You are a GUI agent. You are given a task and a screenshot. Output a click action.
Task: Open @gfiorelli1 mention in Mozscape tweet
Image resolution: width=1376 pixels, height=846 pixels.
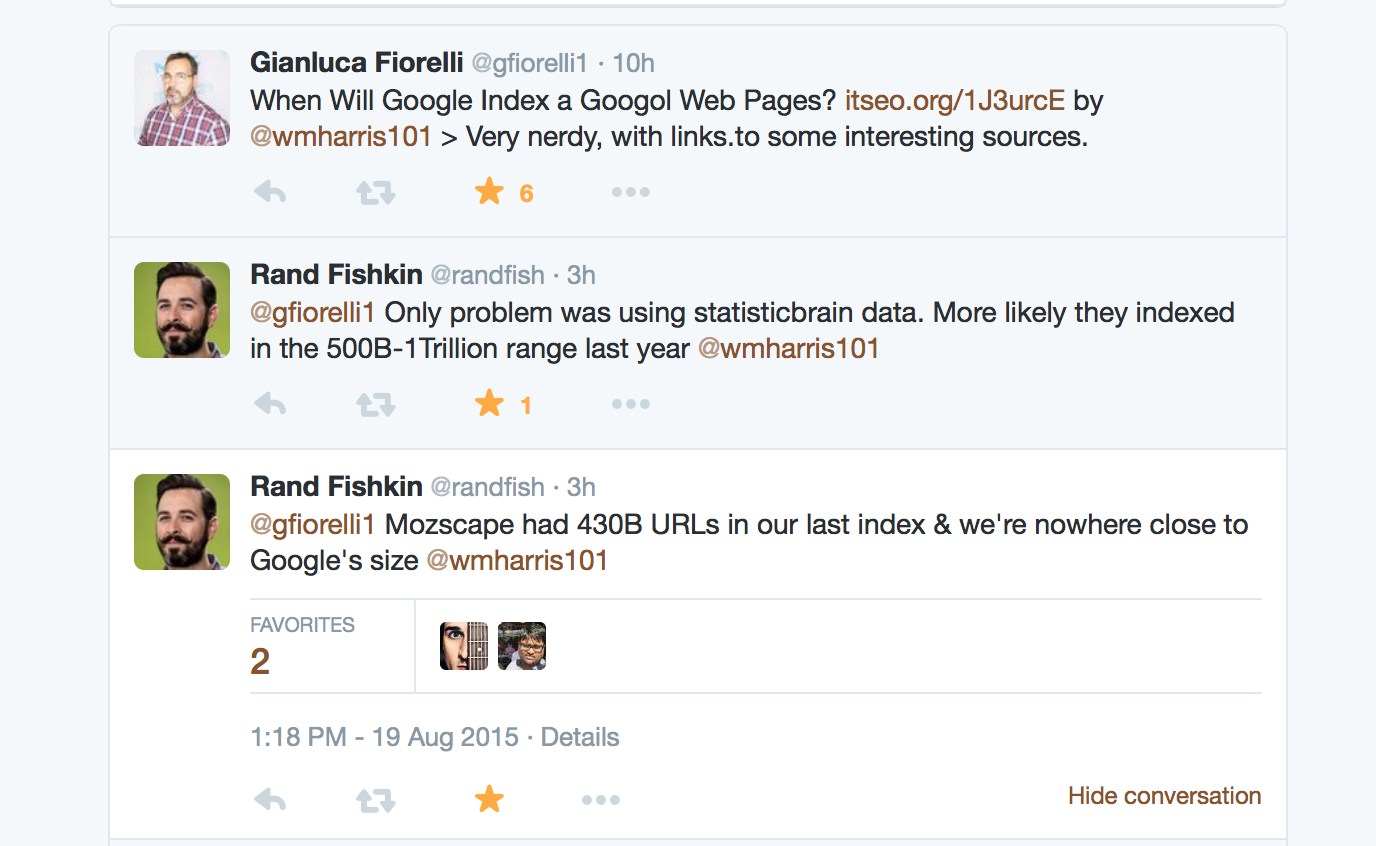pos(313,525)
